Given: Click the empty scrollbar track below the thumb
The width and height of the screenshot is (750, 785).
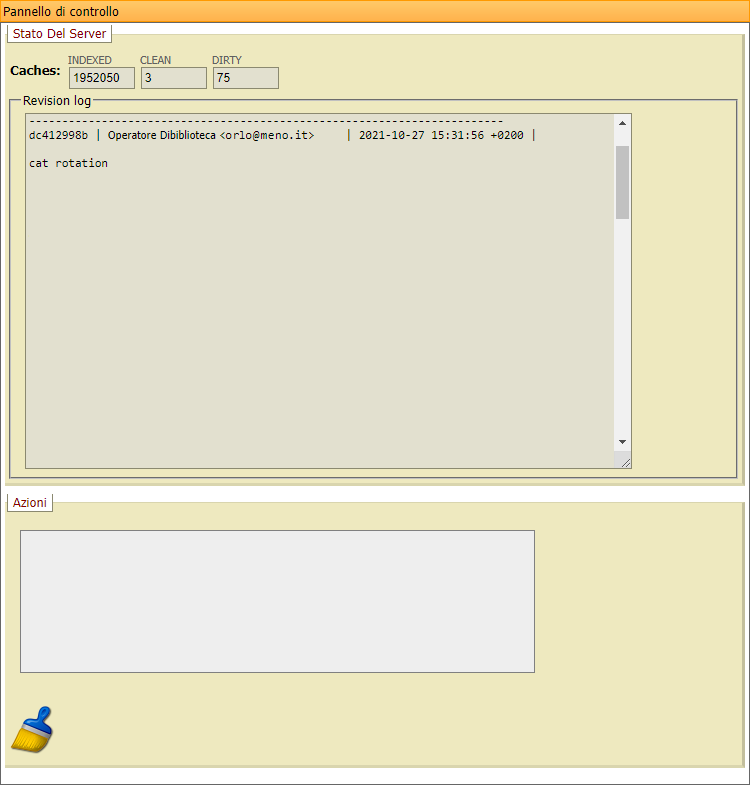Looking at the screenshot, I should 622,330.
